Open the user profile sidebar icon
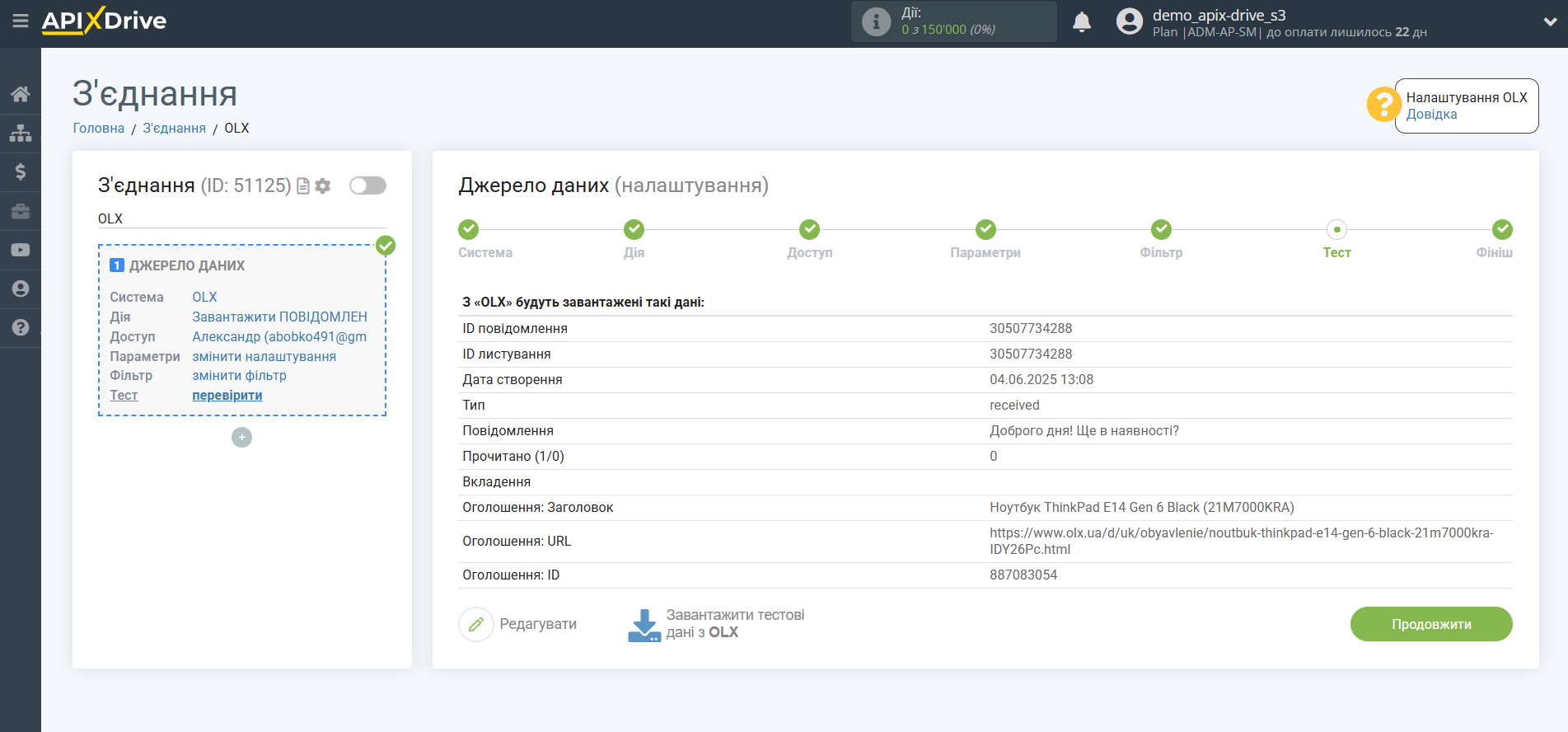This screenshot has width=1568, height=732. coord(21,289)
